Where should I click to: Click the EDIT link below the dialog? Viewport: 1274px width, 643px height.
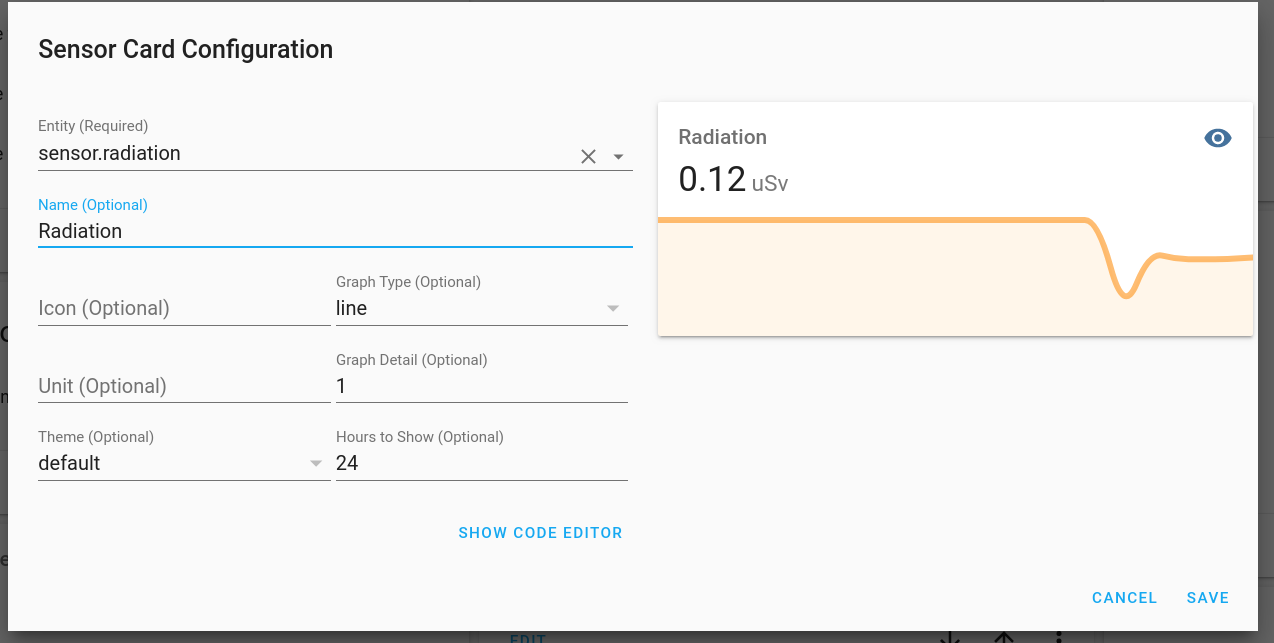click(528, 638)
